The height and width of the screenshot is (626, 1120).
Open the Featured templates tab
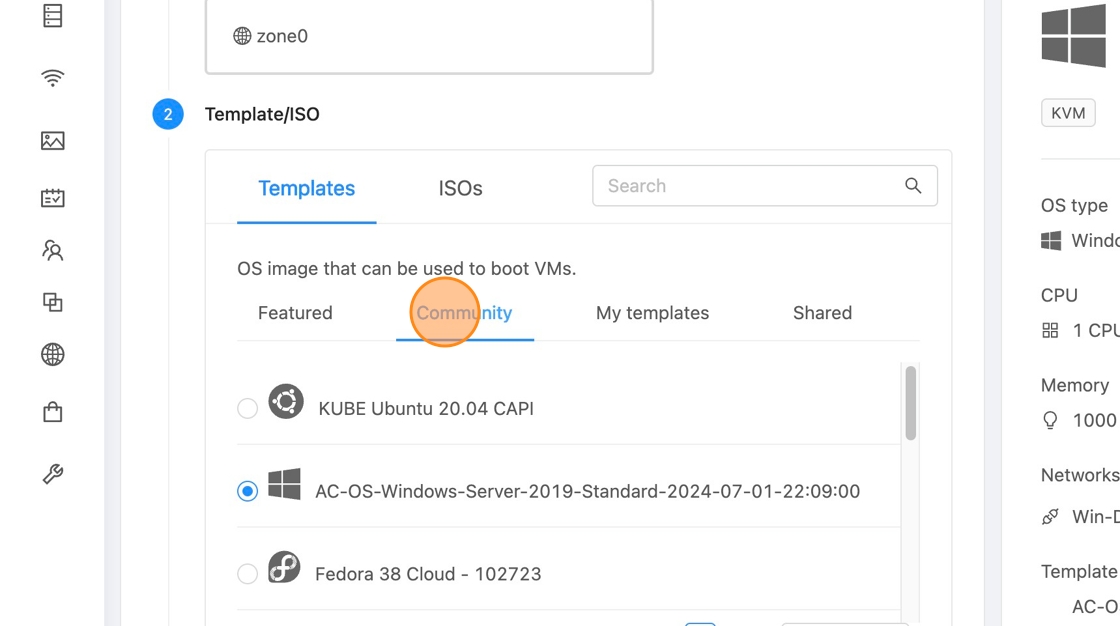[x=295, y=313]
